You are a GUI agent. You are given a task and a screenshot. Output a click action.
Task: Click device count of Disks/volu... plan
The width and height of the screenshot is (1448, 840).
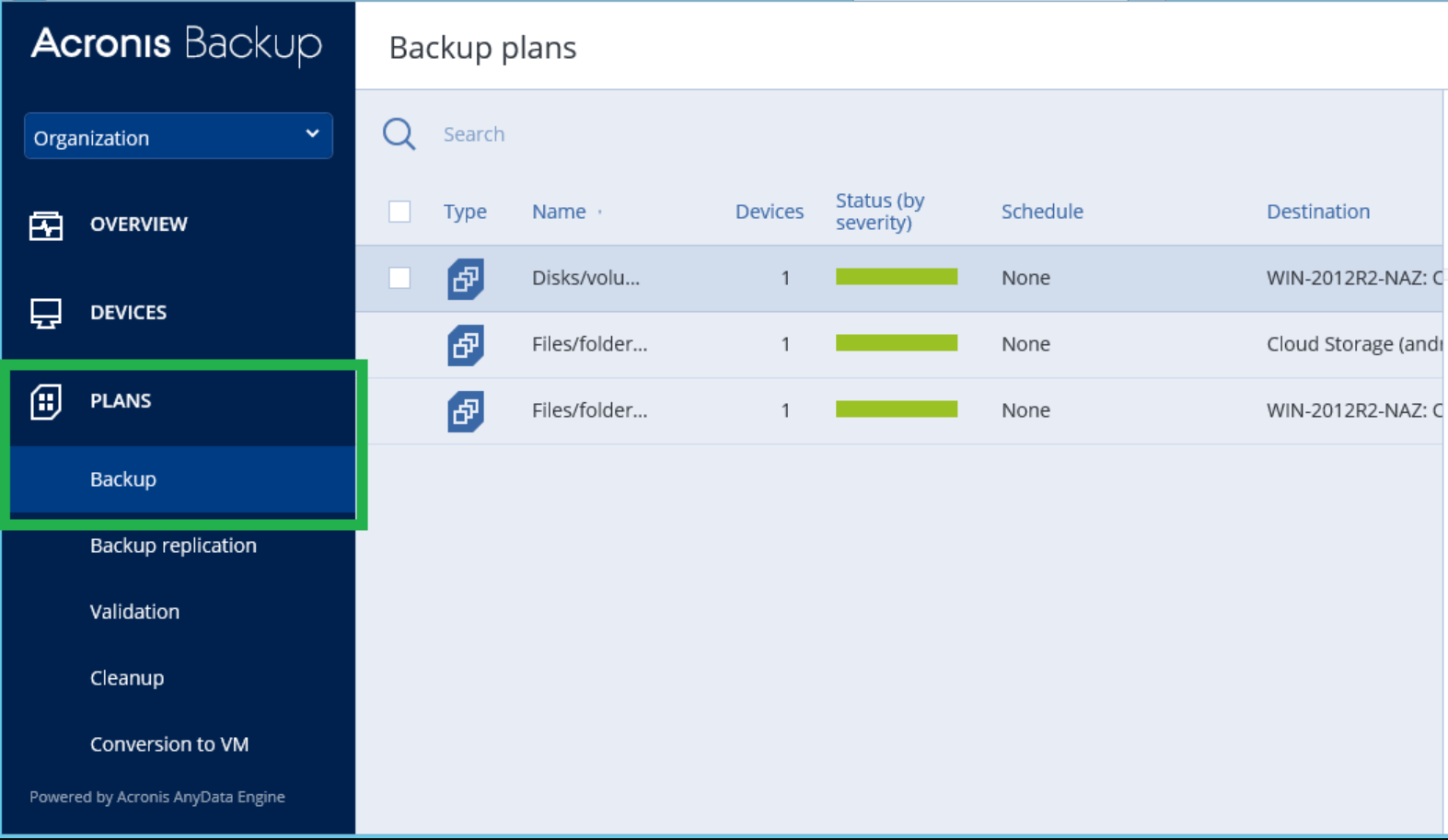point(785,278)
